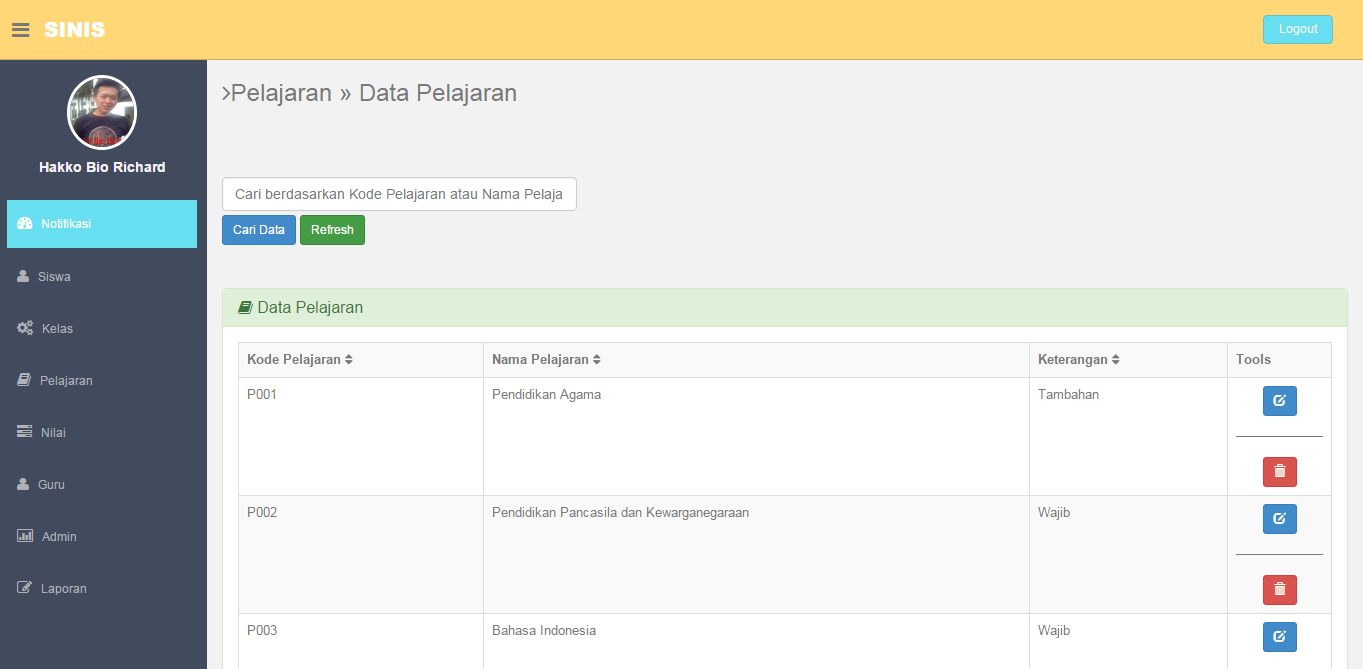The width and height of the screenshot is (1363, 669).
Task: Click the book icon in Data Pelajaran heading
Action: (x=245, y=308)
